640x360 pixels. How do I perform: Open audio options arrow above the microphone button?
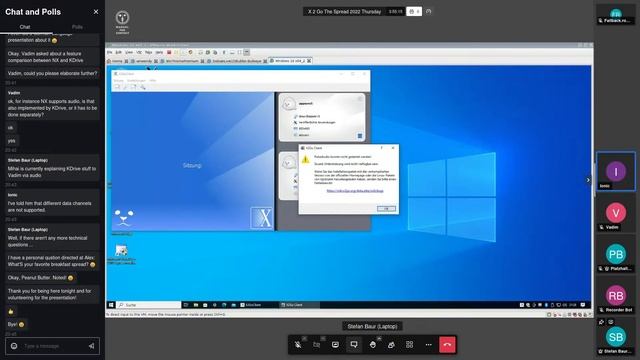pyautogui.click(x=304, y=338)
